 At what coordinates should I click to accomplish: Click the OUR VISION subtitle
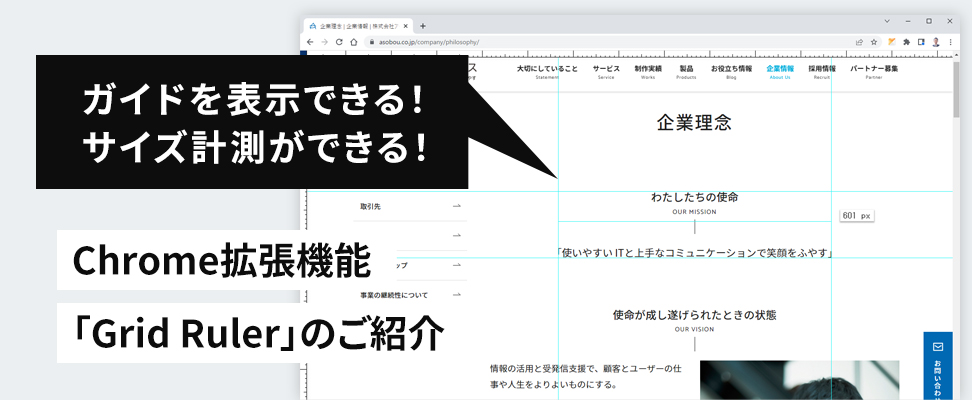(694, 329)
